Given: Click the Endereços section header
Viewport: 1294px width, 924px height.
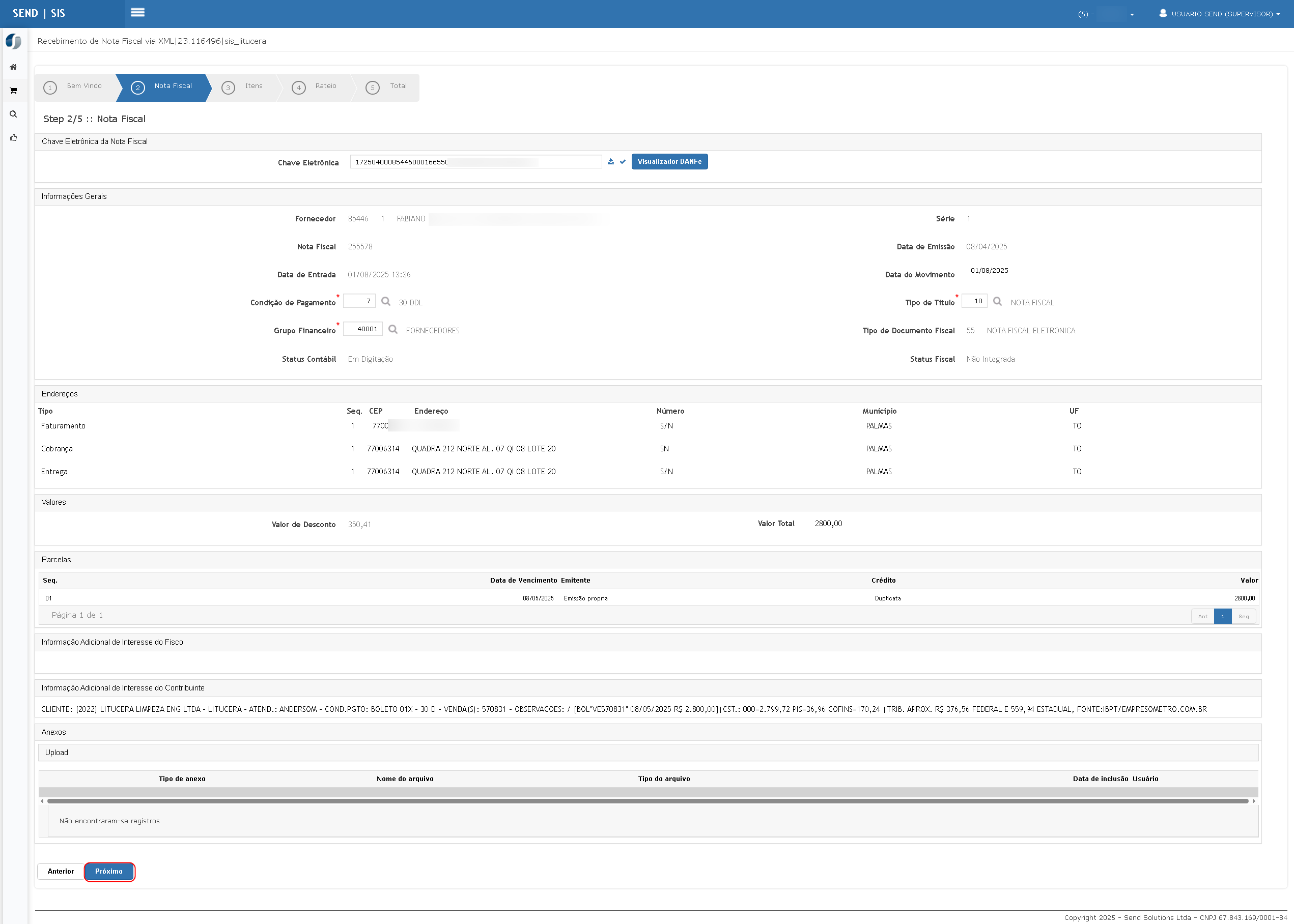Looking at the screenshot, I should 648,394.
